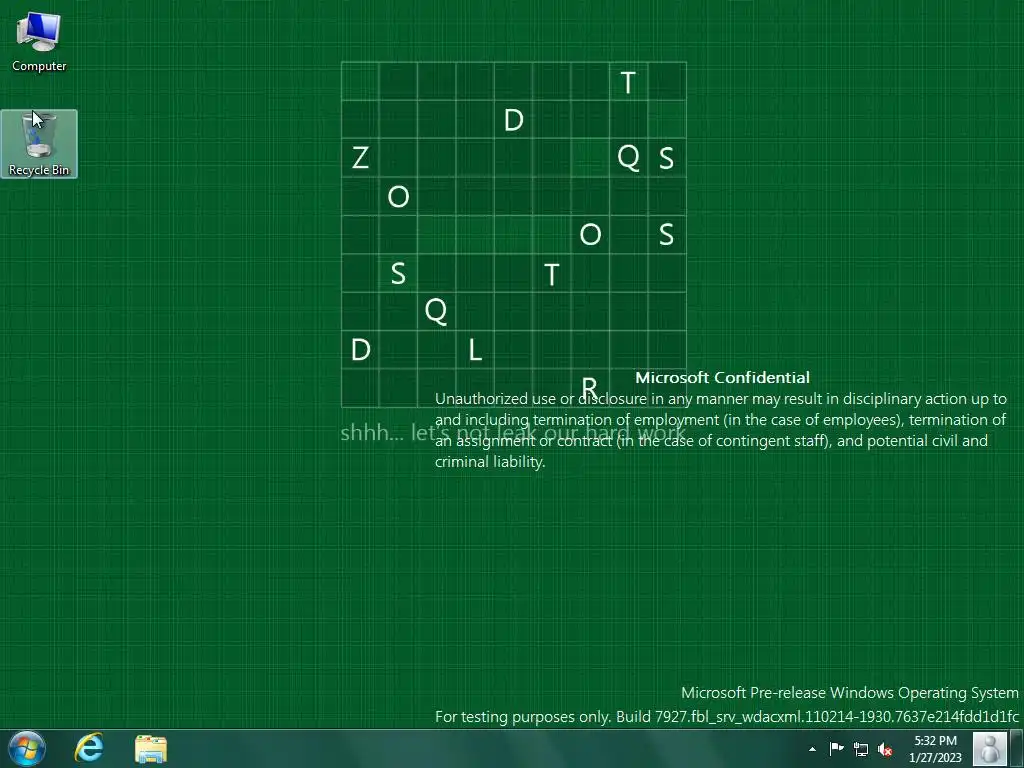Show hidden system tray icons
Screen dimensions: 1024x768
tap(812, 749)
